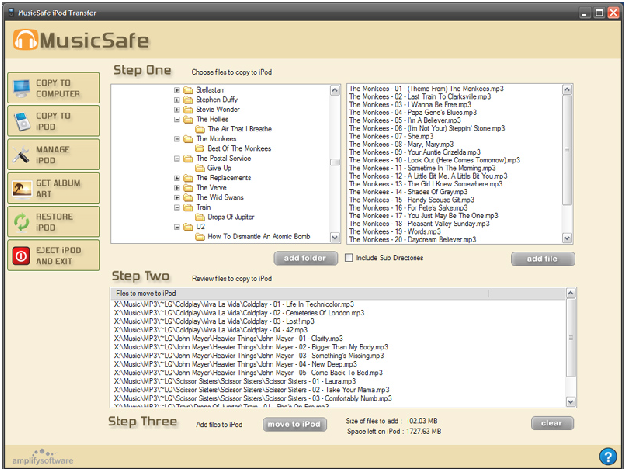625x469 pixels.
Task: Select the Coldplay - 01 Life In Technicolor.mp3 row
Action: 234,304
